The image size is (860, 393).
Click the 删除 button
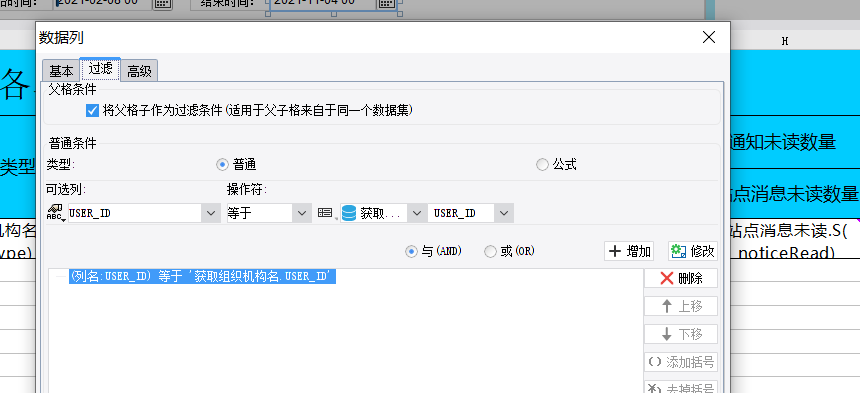point(681,278)
